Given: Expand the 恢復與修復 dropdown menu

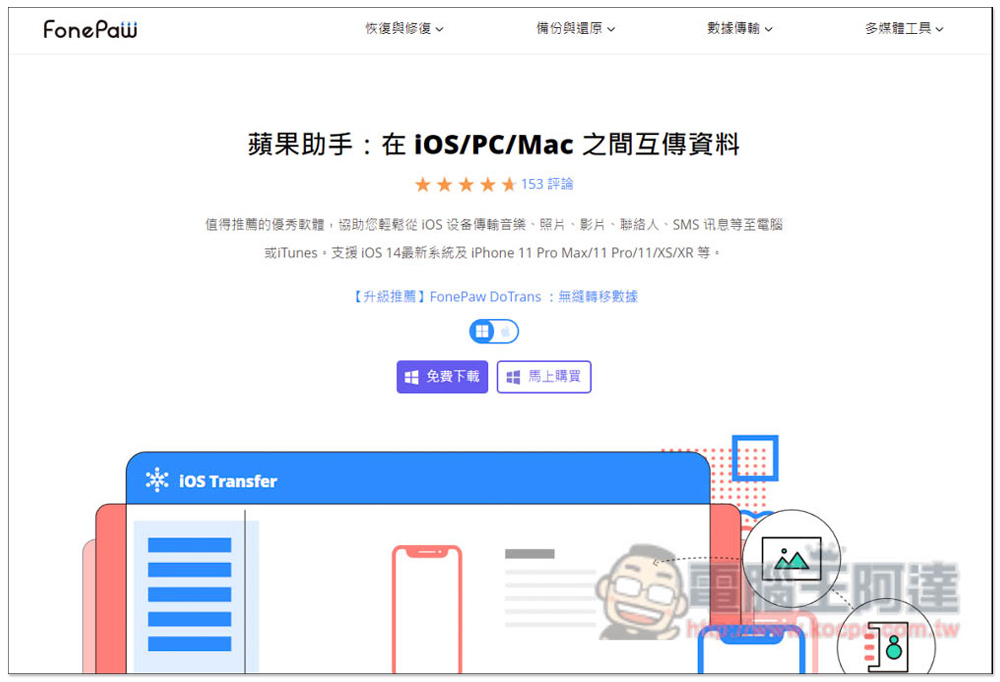Looking at the screenshot, I should point(404,29).
